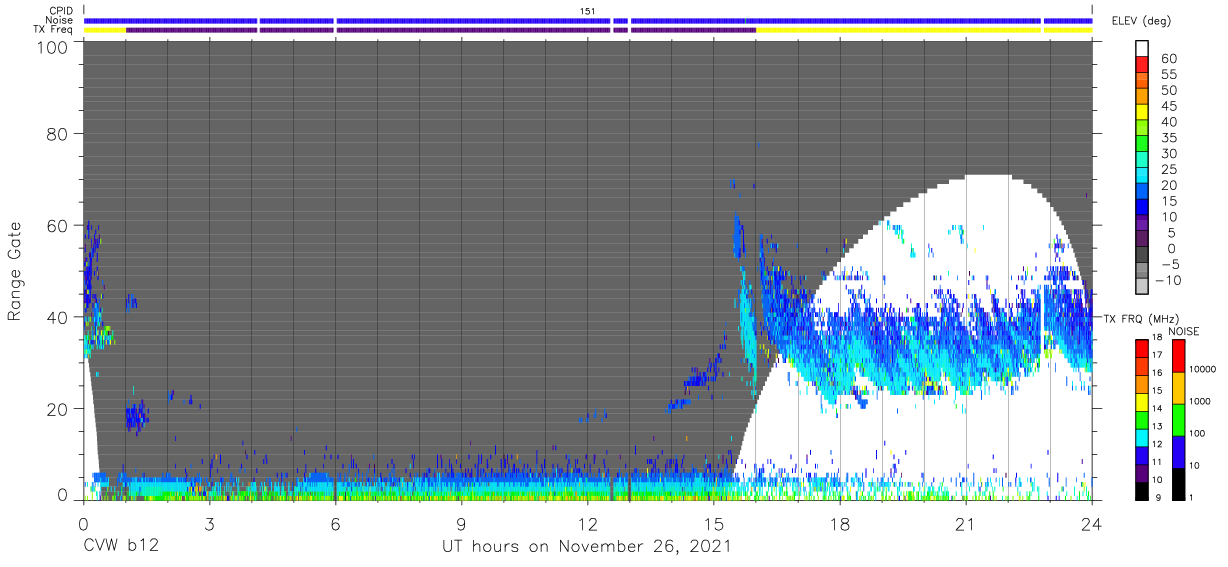This screenshot has height=567, width=1228.
Task: Click the red top segment of NOISE color bar
Action: coord(1178,356)
